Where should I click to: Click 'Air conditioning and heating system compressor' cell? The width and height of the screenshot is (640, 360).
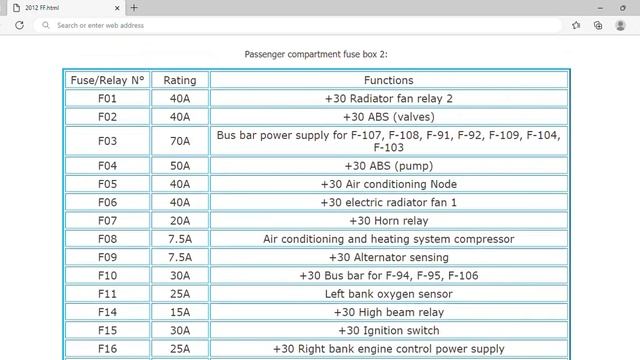pyautogui.click(x=389, y=239)
